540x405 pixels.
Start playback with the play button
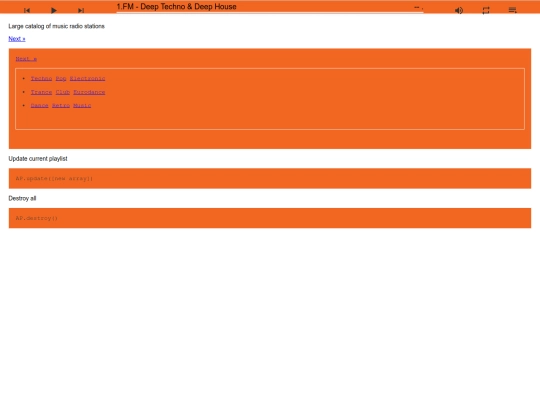click(54, 10)
